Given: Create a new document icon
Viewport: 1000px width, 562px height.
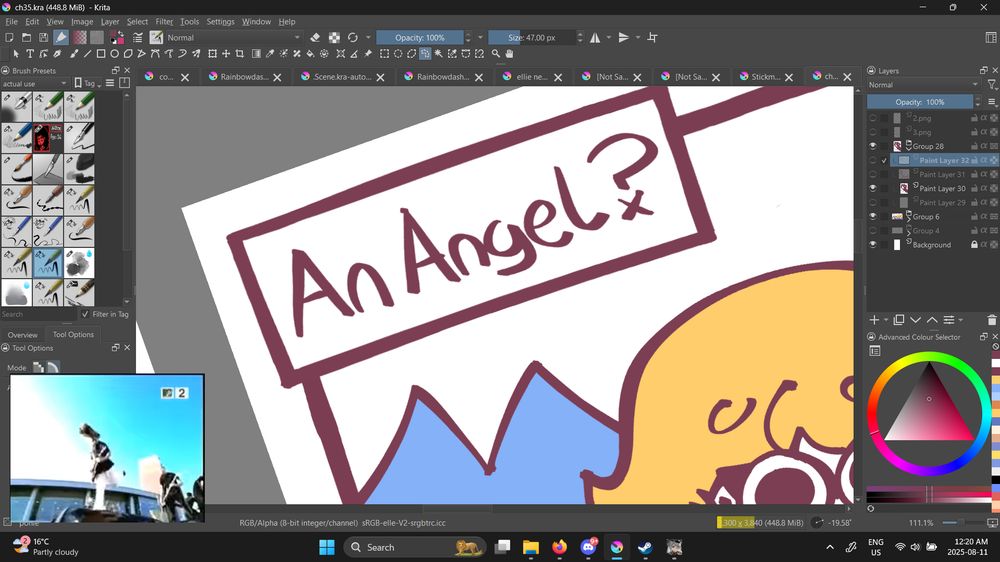Looking at the screenshot, I should [10, 38].
